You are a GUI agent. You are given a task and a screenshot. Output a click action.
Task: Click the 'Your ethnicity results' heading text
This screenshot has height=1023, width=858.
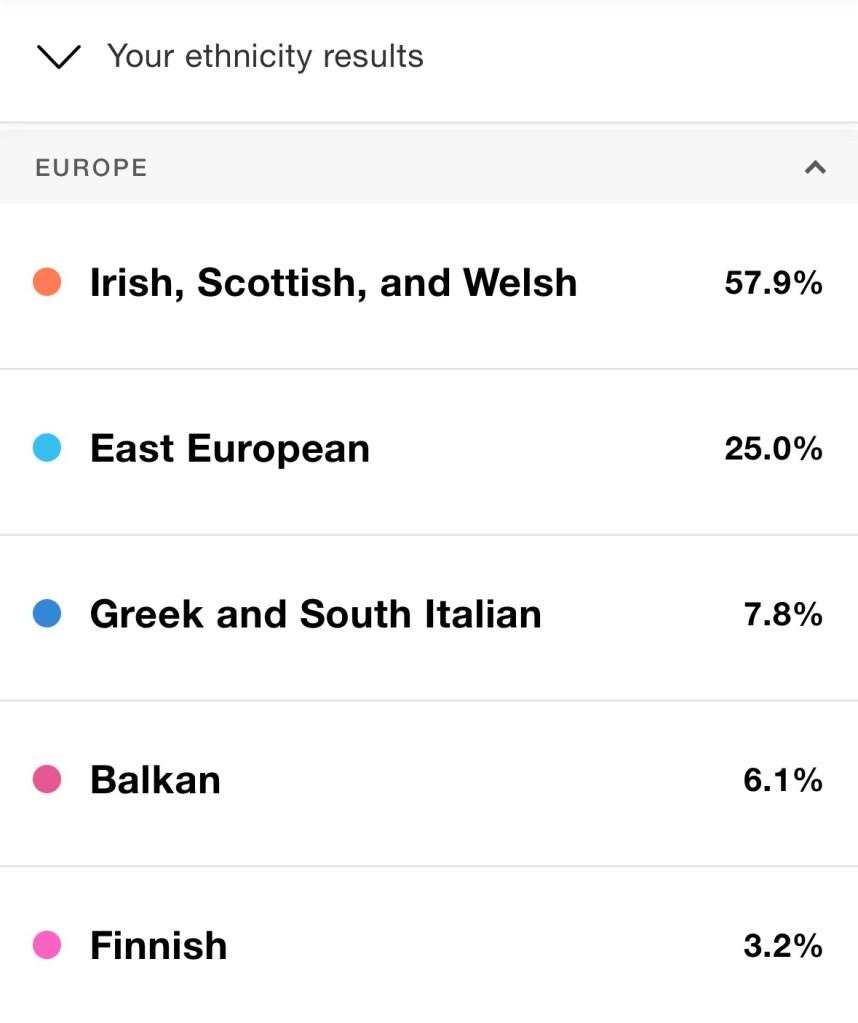(265, 56)
